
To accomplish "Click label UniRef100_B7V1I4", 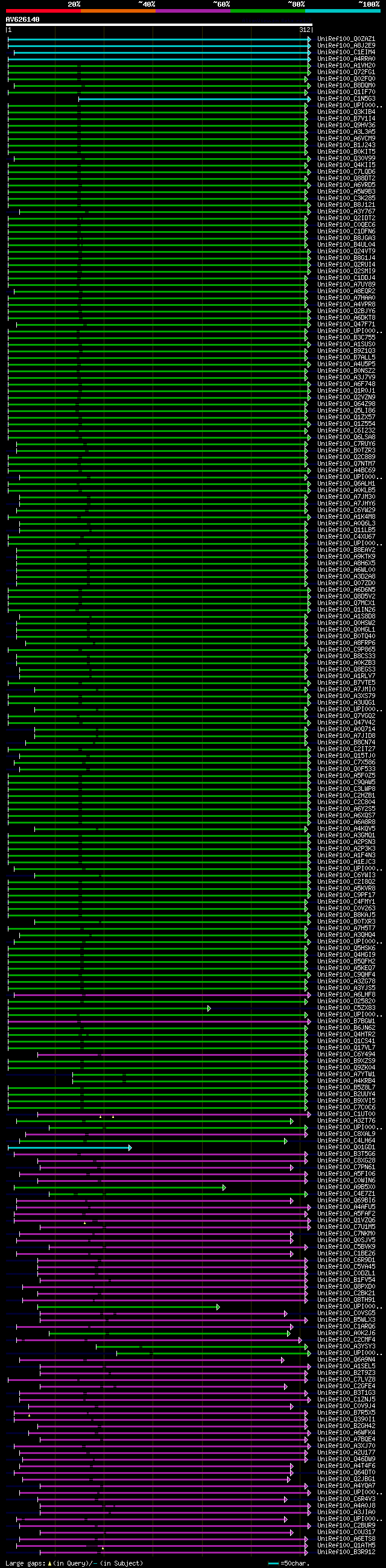I will (346, 119).
